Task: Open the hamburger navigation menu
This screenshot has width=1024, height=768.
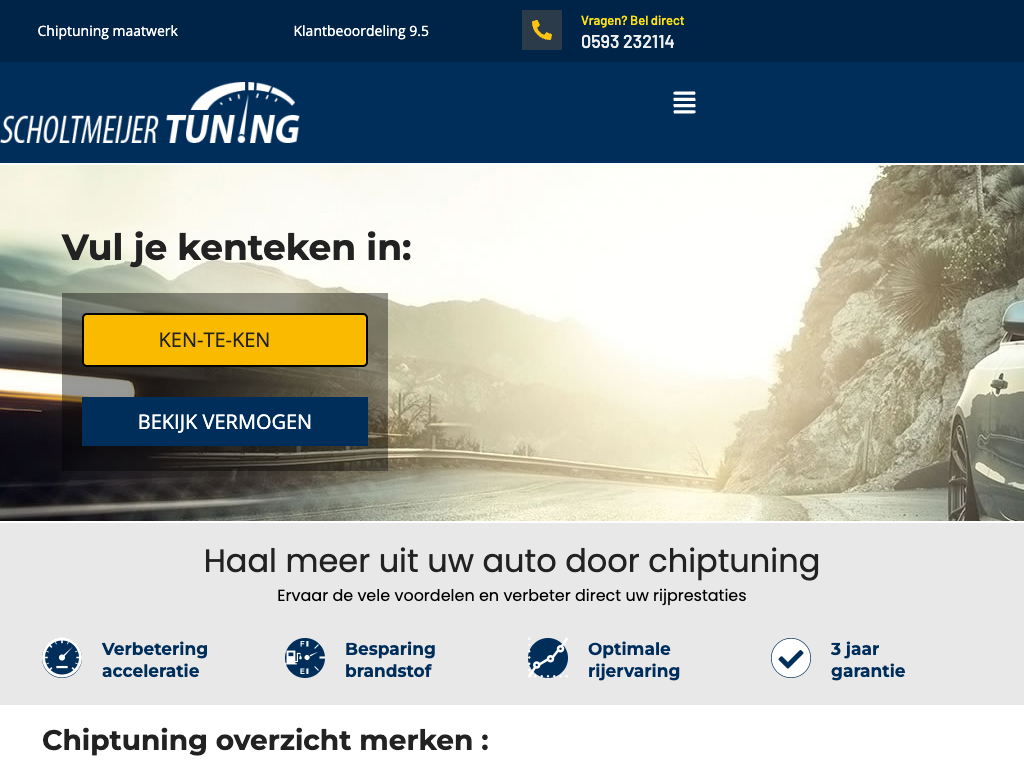Action: (684, 103)
